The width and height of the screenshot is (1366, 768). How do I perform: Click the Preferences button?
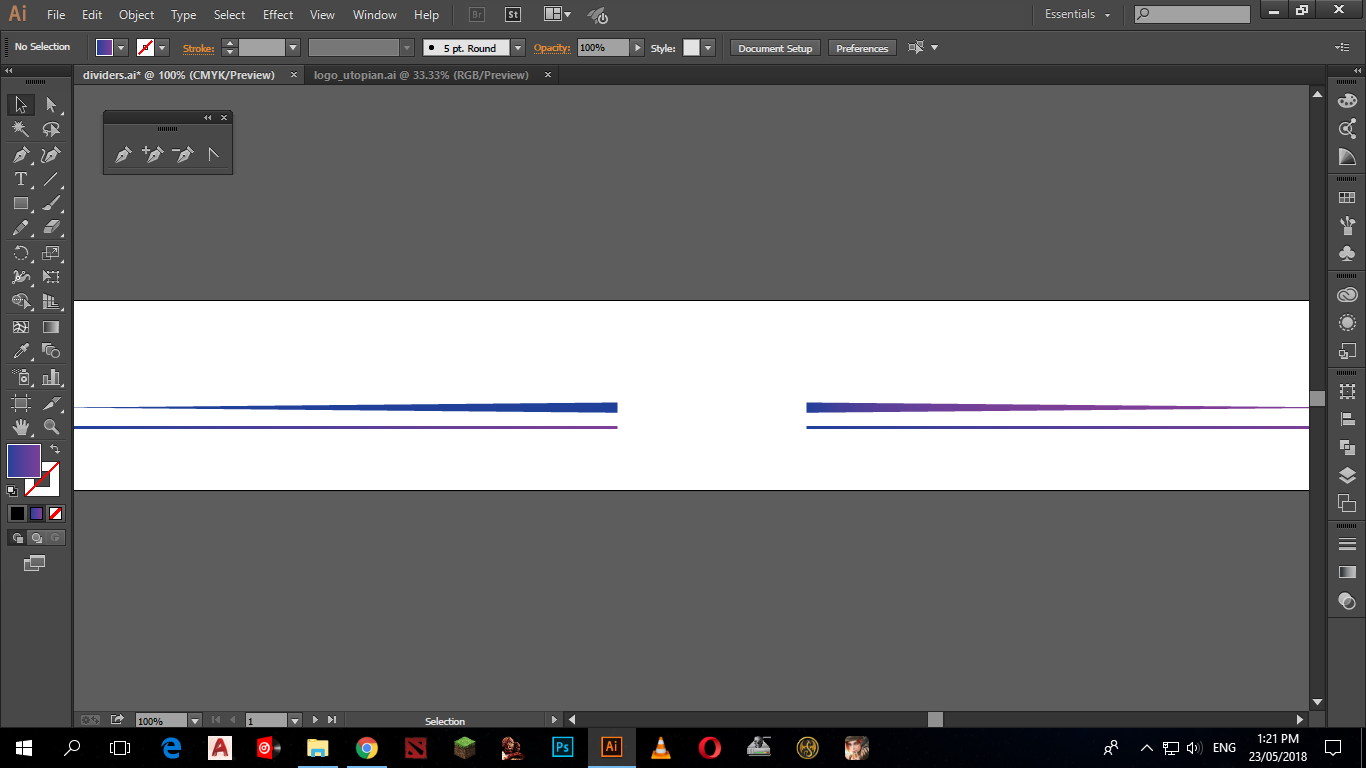click(862, 48)
